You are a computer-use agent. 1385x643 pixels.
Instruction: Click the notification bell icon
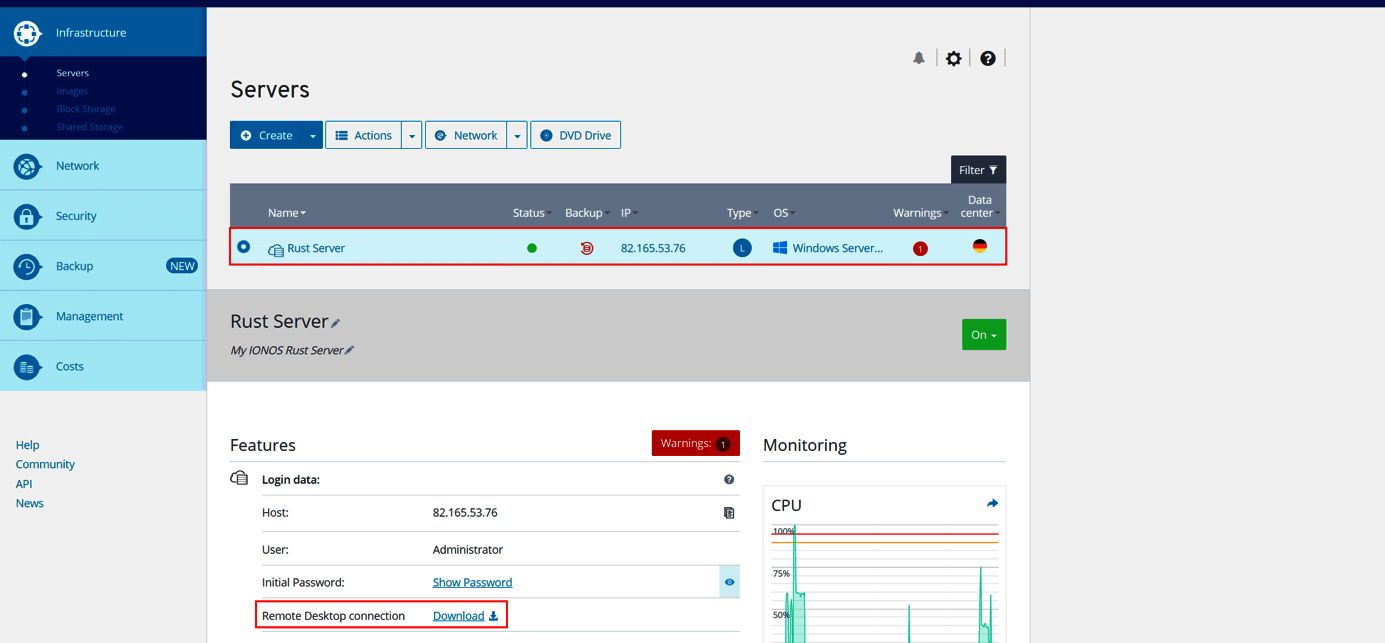[919, 58]
